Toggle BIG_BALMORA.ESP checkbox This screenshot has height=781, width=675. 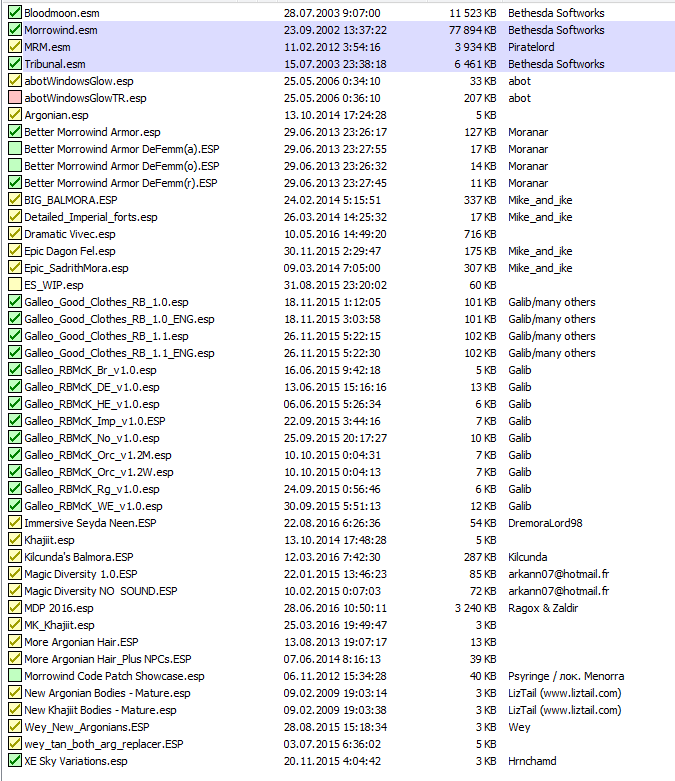(15, 200)
